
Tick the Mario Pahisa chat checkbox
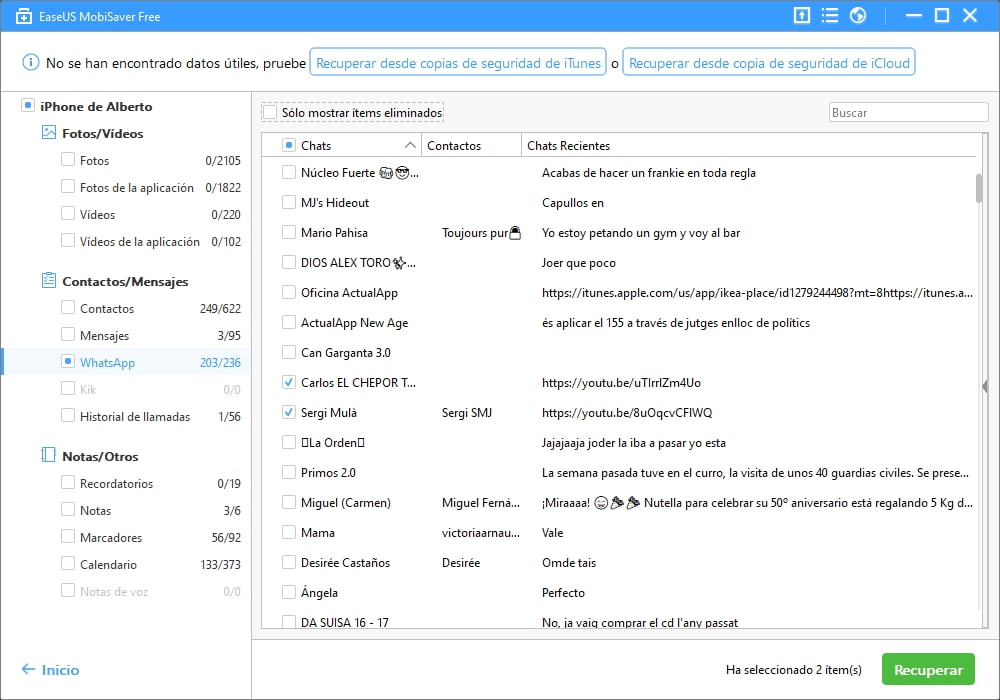coord(289,233)
